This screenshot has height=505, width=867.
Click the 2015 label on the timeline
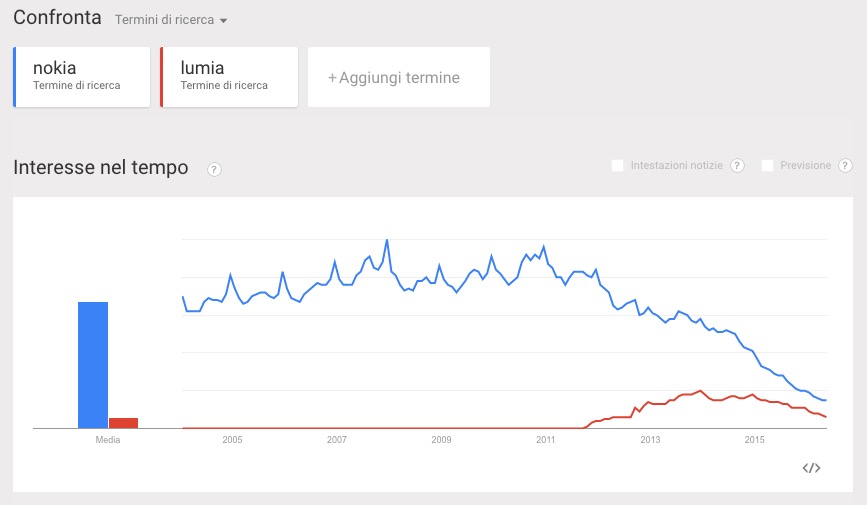(755, 439)
